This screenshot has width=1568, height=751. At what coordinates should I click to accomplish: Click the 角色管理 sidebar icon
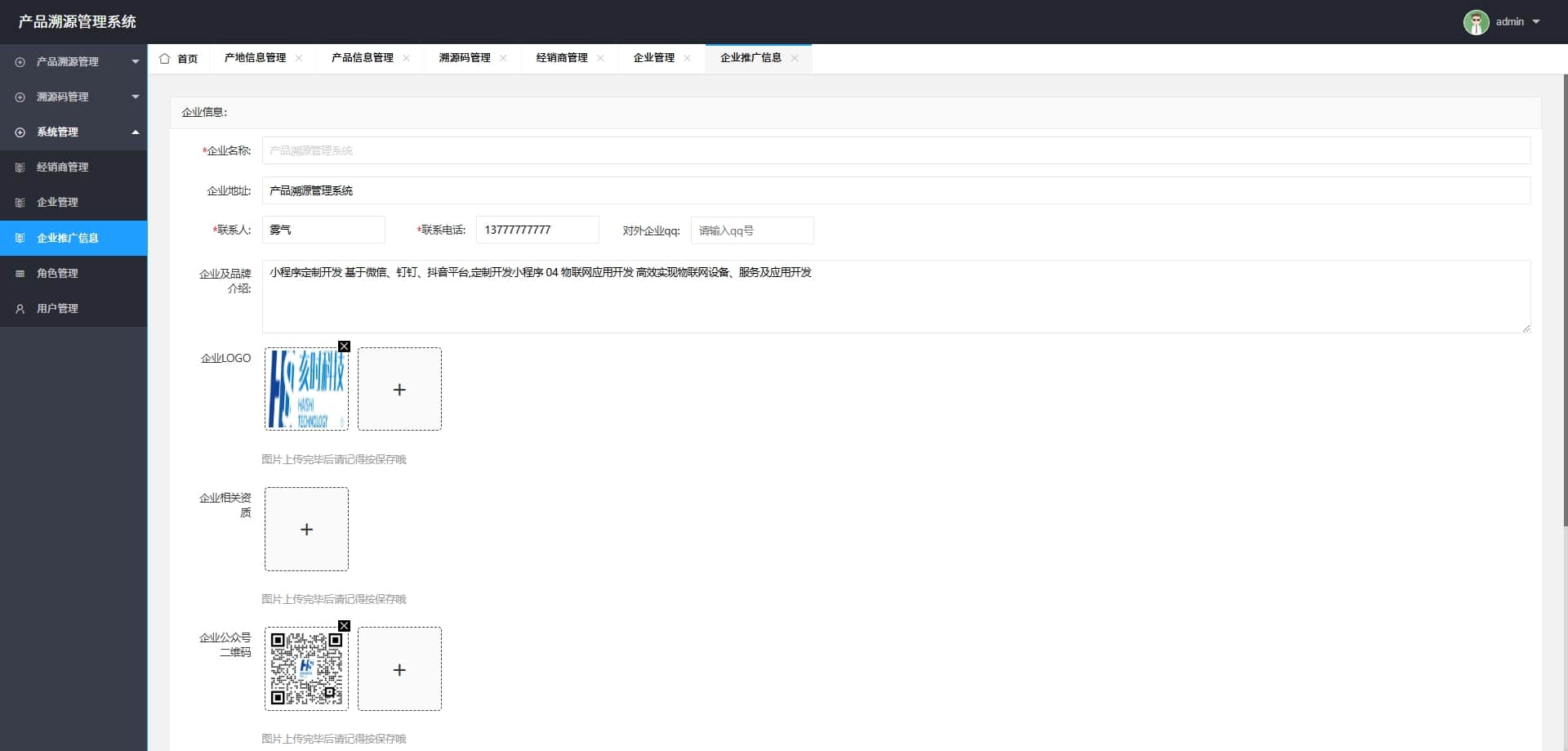point(20,274)
